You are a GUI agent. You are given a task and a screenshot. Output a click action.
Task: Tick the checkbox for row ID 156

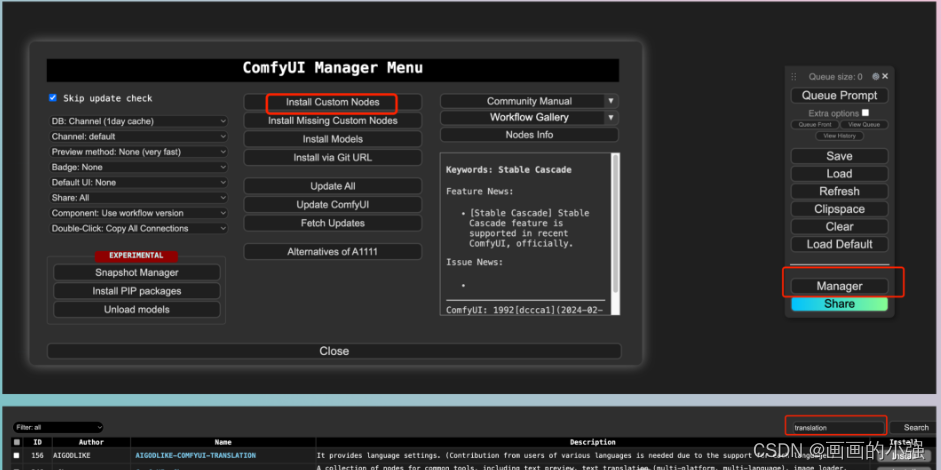point(17,456)
